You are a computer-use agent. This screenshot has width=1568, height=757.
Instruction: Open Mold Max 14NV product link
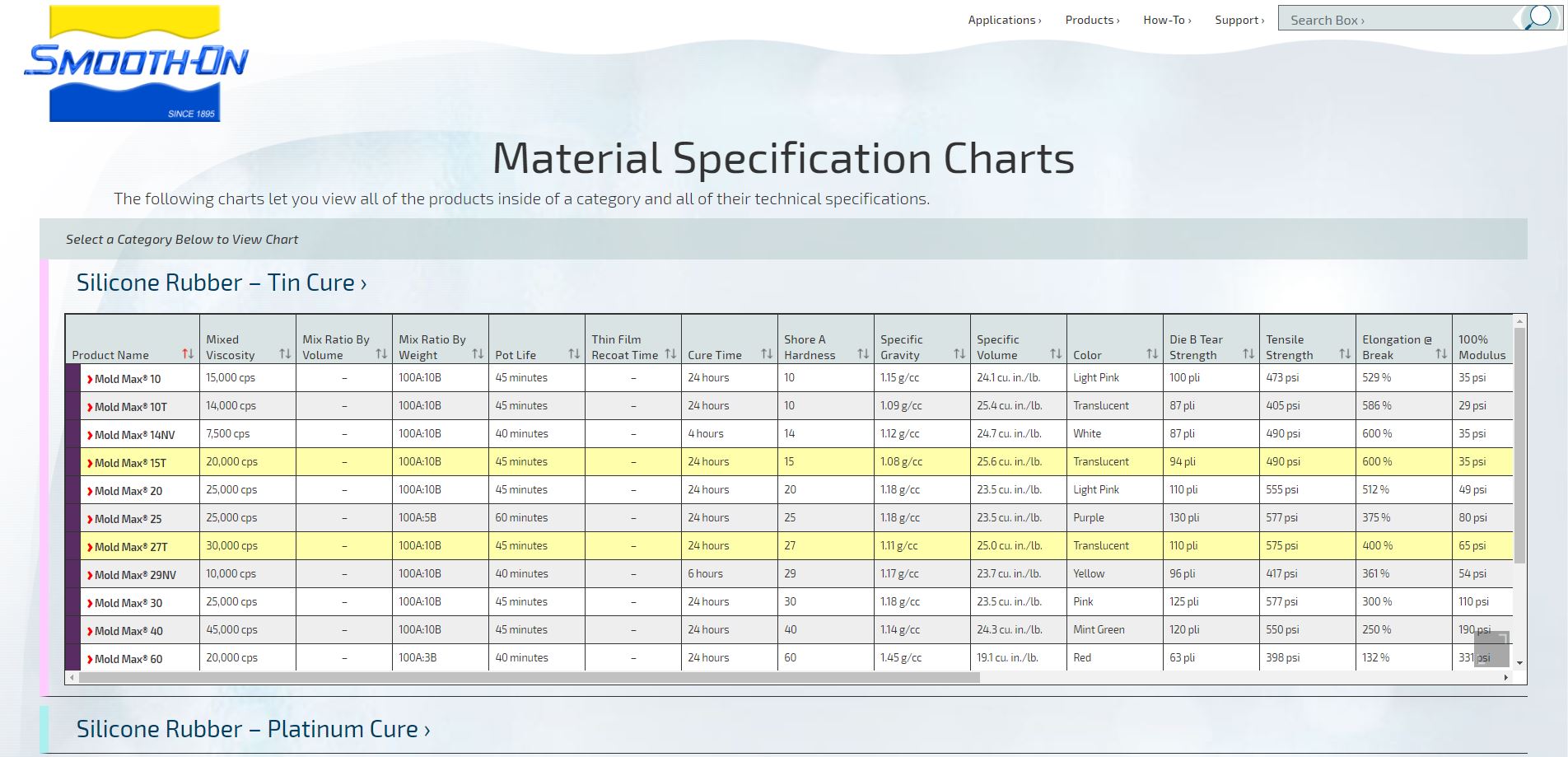click(x=131, y=435)
